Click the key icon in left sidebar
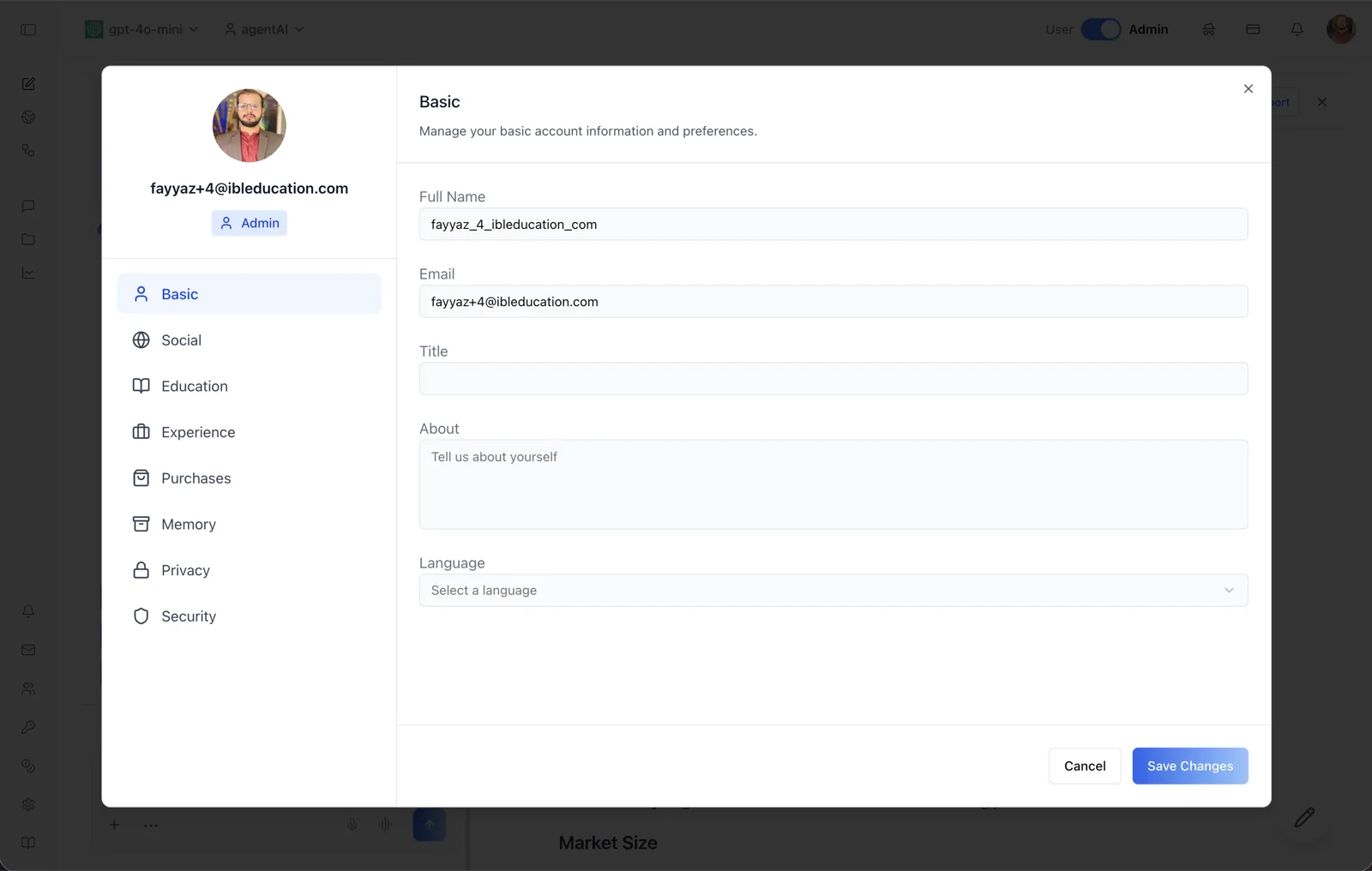Viewport: 1372px width, 871px height. (x=28, y=727)
